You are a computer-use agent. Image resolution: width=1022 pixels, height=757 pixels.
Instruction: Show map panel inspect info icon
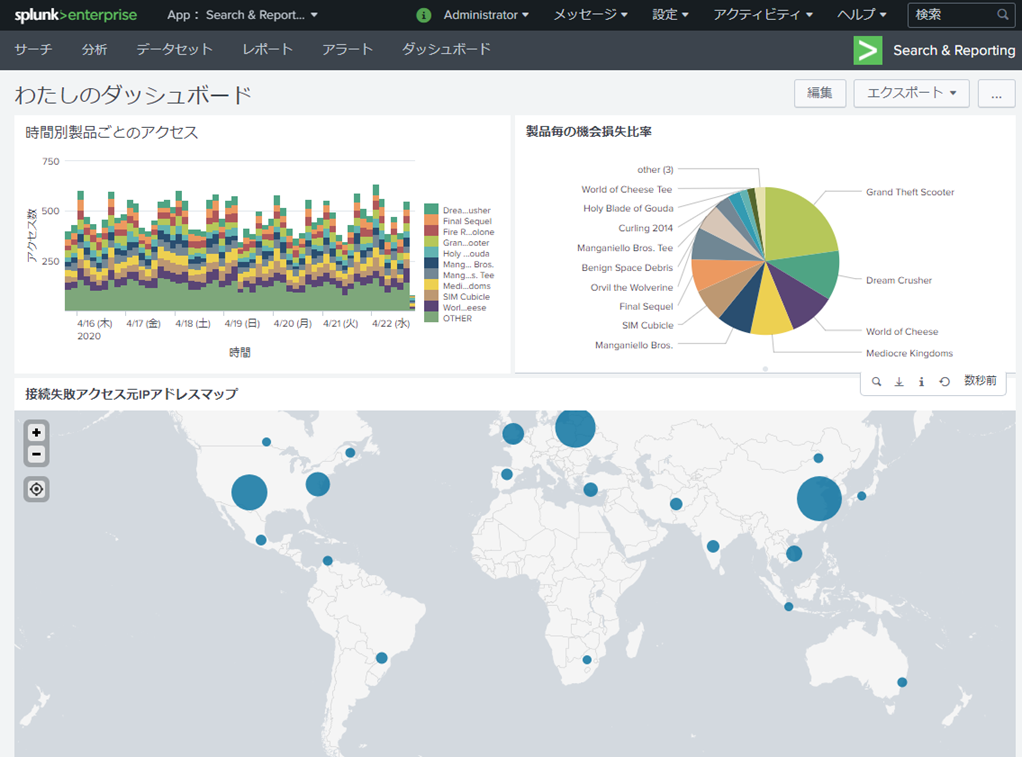(921, 382)
